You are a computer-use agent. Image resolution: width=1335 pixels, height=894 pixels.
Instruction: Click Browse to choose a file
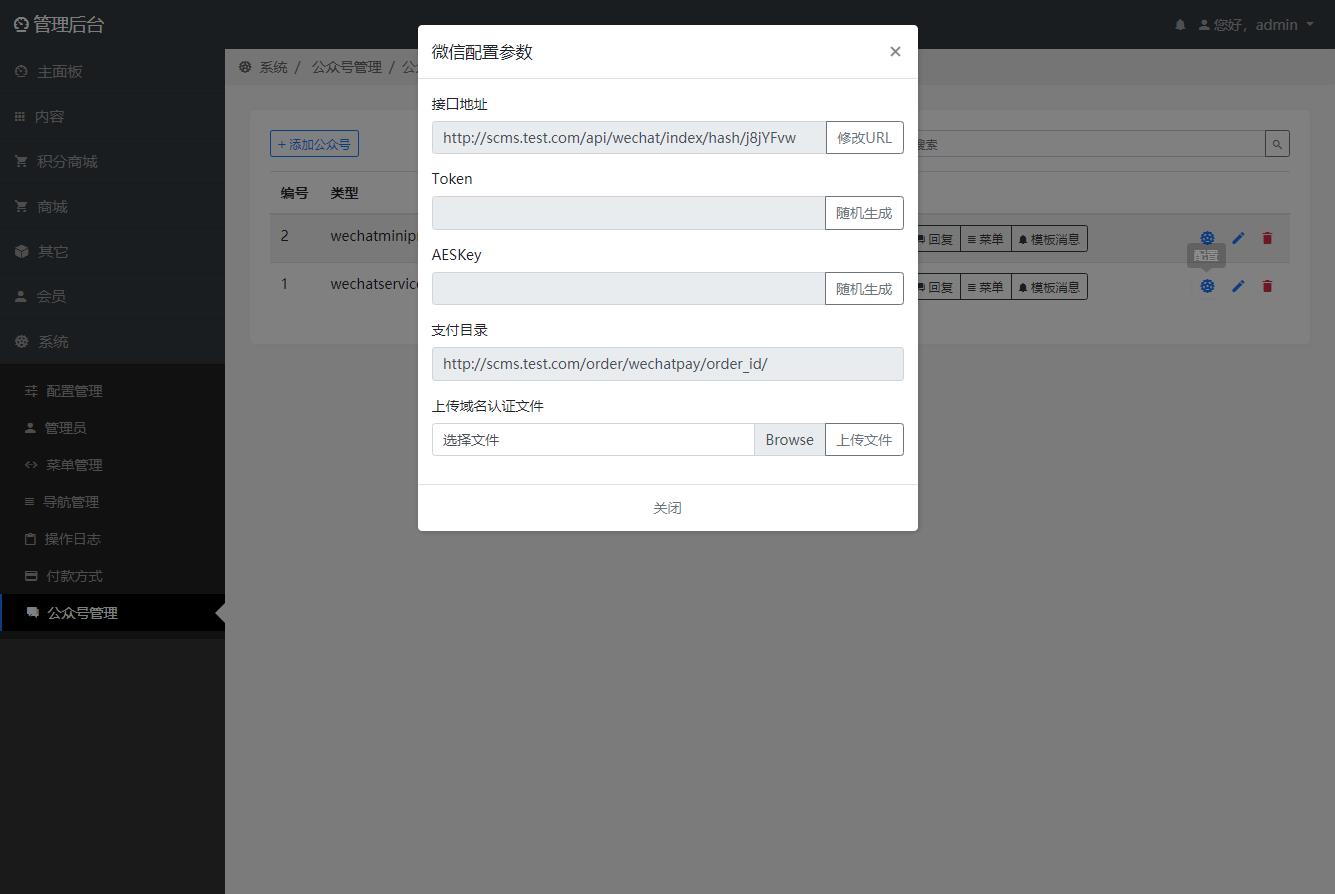tap(789, 440)
